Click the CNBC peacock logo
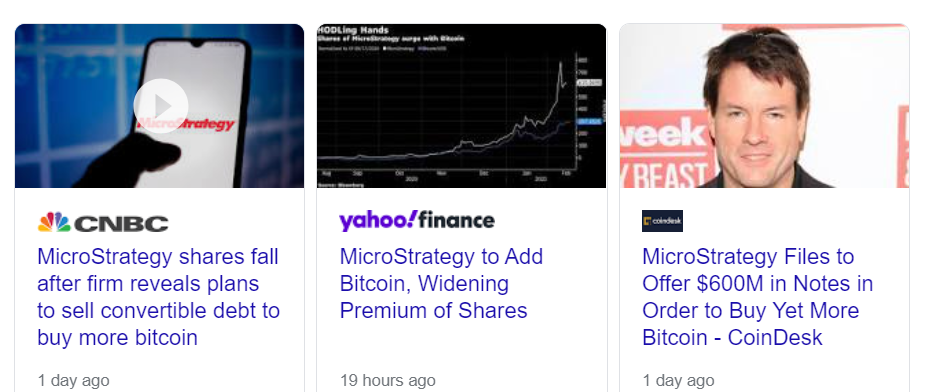The image size is (945, 392). (54, 223)
